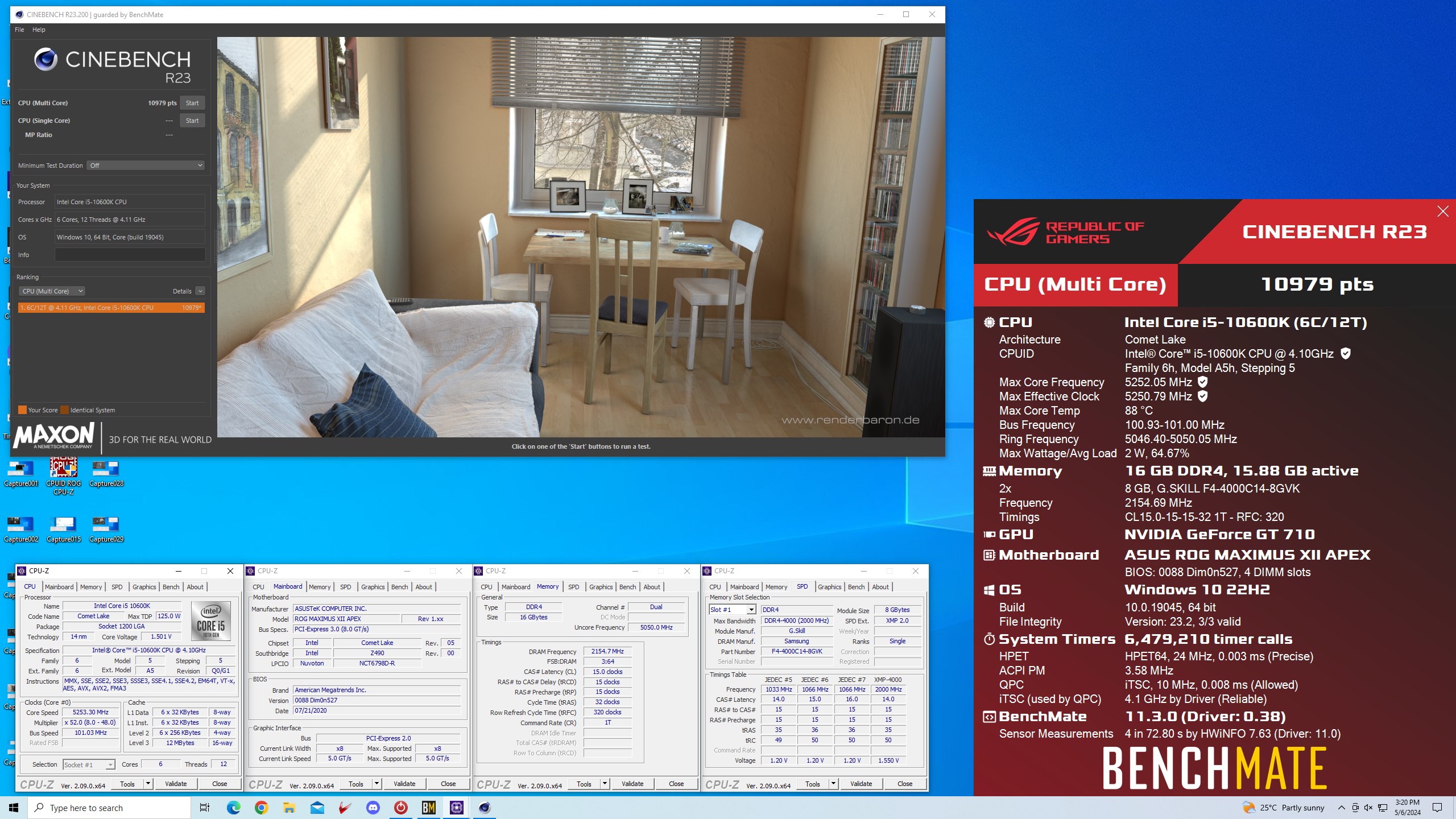Viewport: 1456px width, 819px height.
Task: Click the Processor field Intel Core i5-10600K CPU
Action: tap(130, 202)
